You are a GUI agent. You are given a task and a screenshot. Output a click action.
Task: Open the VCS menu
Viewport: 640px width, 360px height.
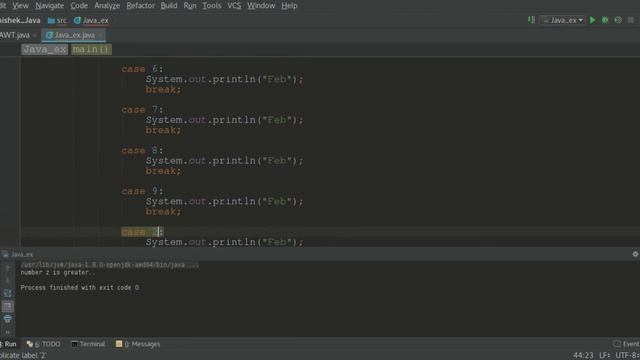234,6
